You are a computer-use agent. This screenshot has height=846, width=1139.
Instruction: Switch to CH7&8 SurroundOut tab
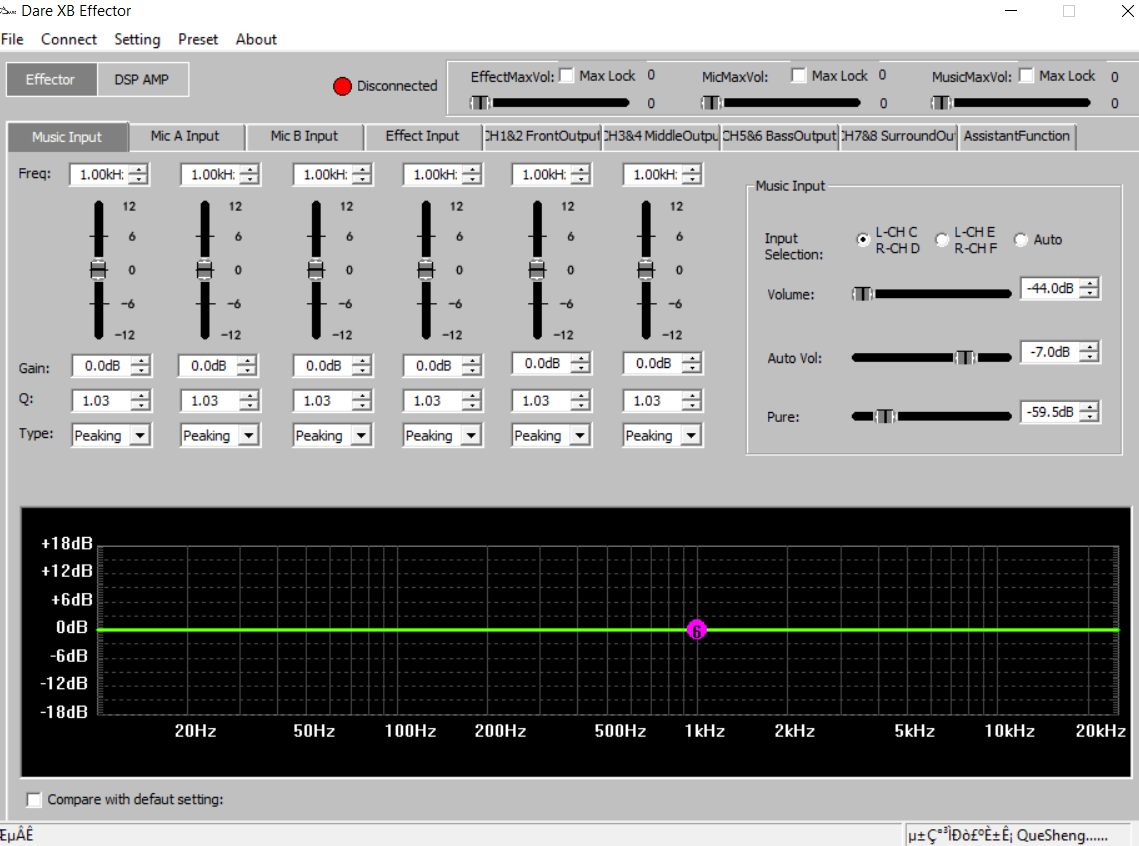point(898,137)
